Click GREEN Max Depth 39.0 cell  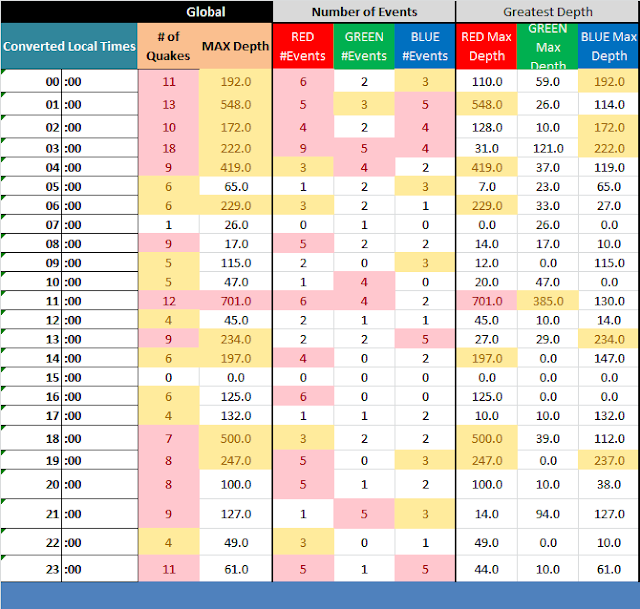tap(548, 438)
